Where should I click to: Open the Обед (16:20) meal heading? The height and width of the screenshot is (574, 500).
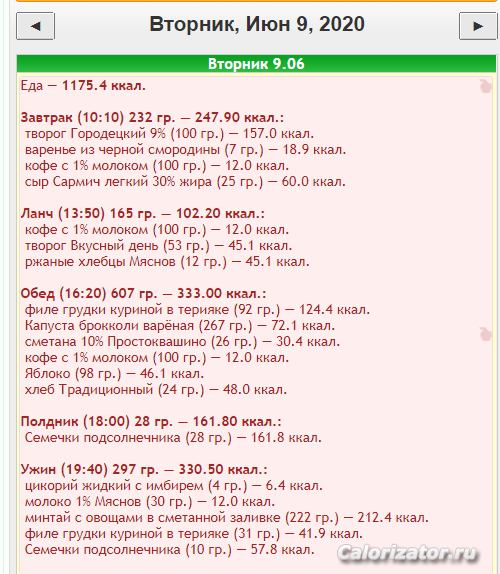[143, 294]
